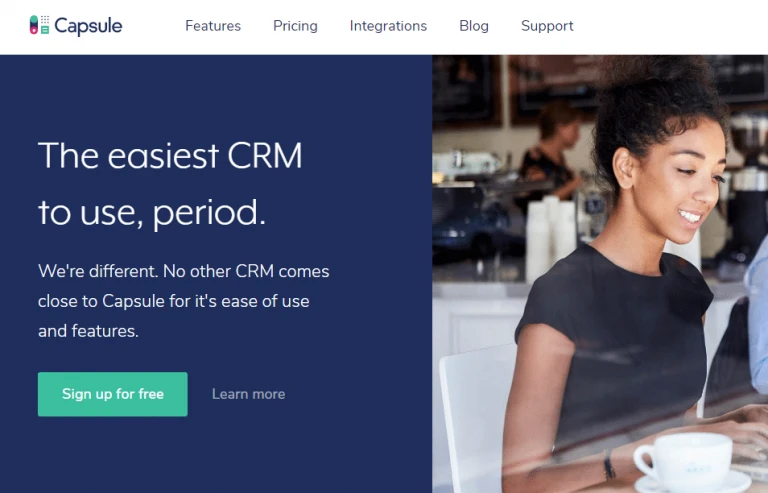
Task: Click the 'to use, period.' headline line
Action: 152,213
